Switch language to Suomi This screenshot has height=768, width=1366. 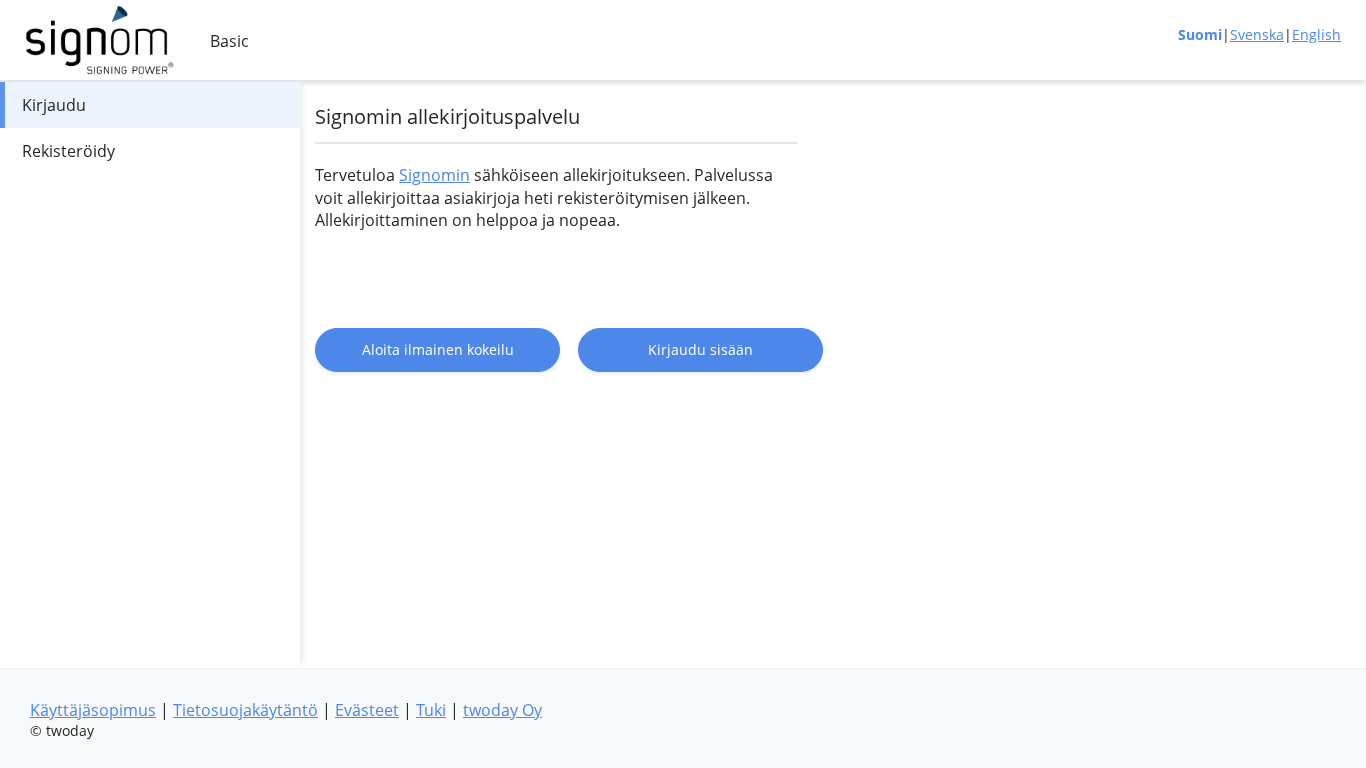(x=1199, y=35)
